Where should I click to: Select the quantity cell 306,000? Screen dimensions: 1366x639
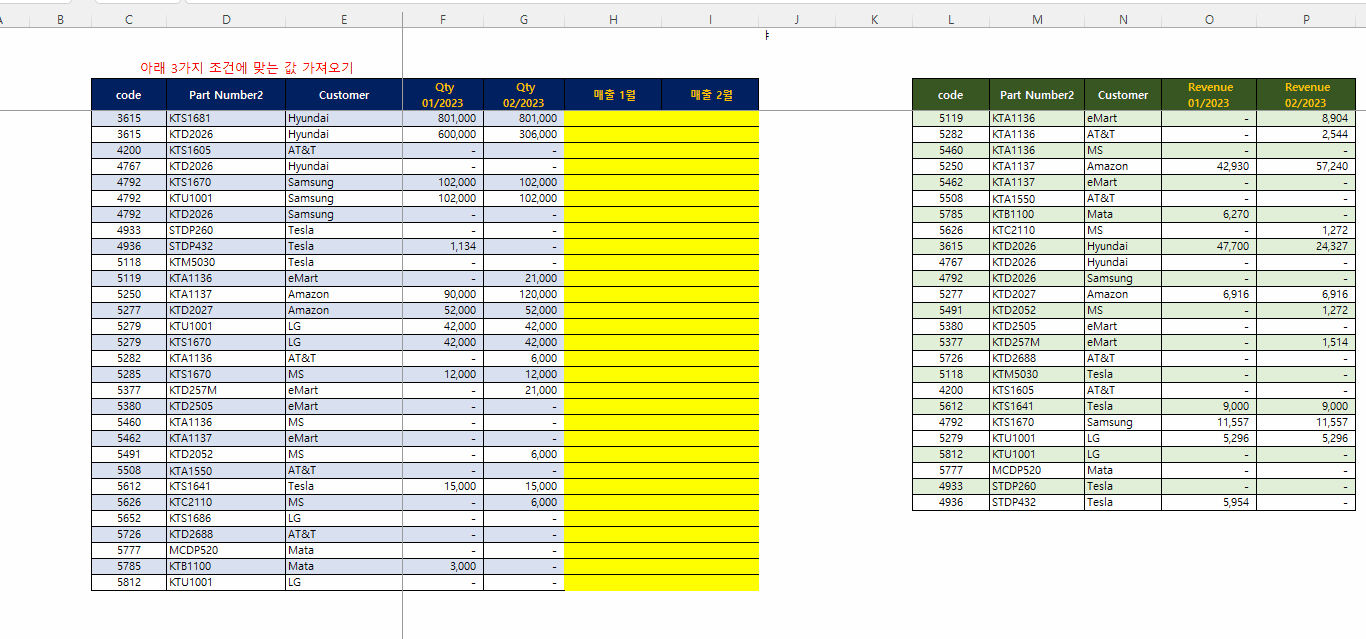click(524, 134)
